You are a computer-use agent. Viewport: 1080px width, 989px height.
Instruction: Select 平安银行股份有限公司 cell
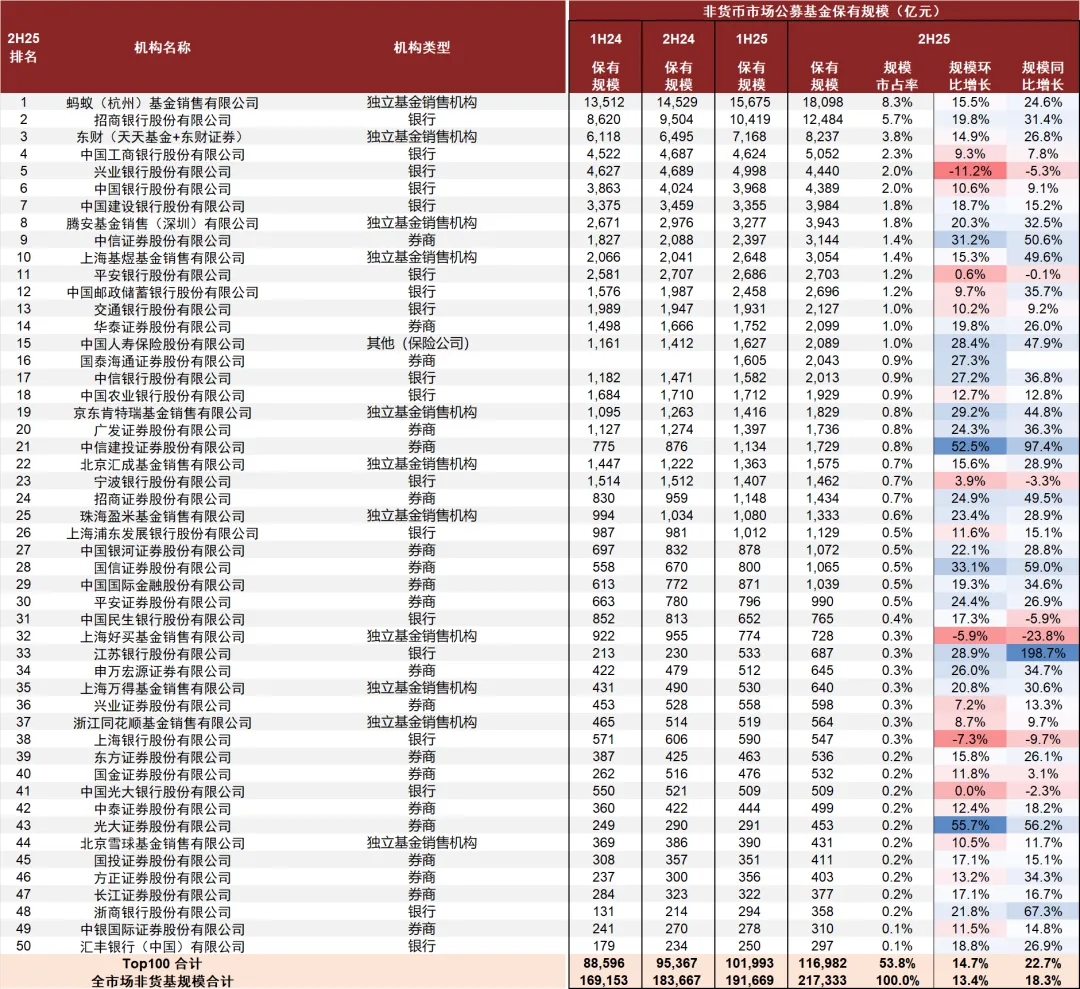click(163, 275)
